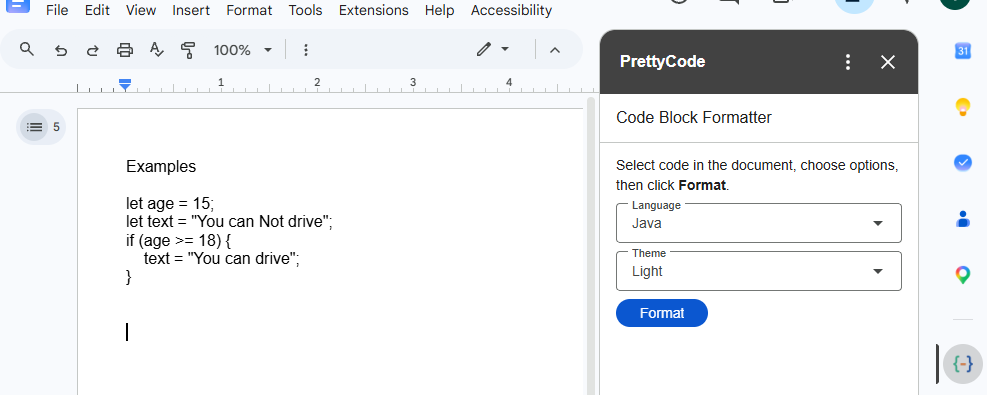Print the document
987x395 pixels.
tap(125, 50)
